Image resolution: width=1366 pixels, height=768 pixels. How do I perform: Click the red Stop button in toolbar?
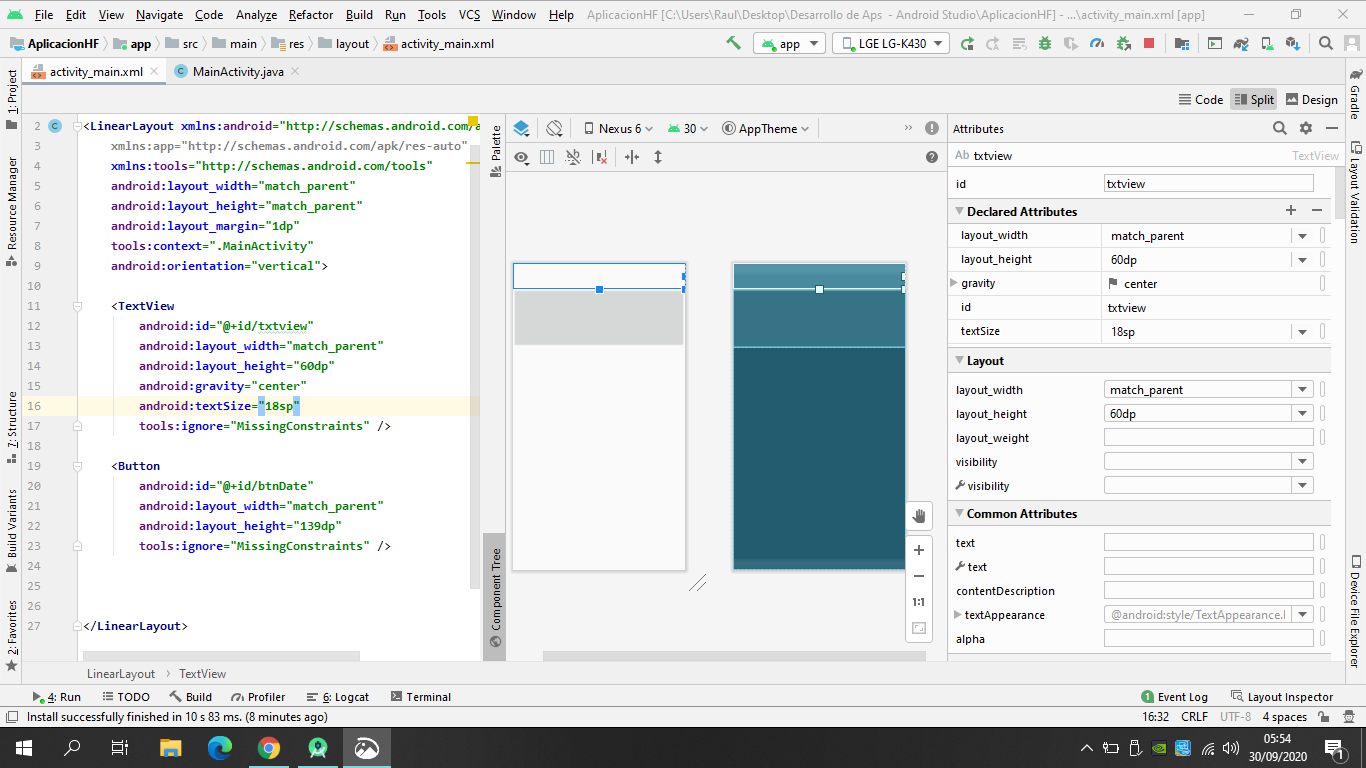pos(1149,43)
